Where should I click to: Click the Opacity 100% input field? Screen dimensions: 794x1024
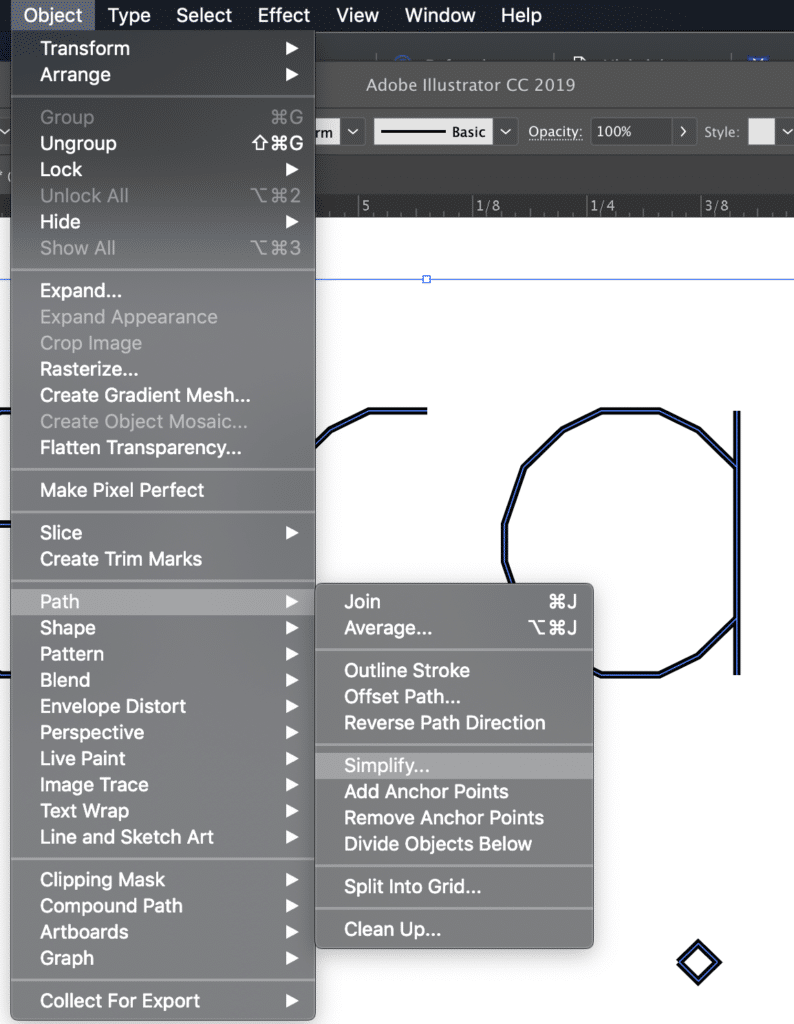coord(631,132)
